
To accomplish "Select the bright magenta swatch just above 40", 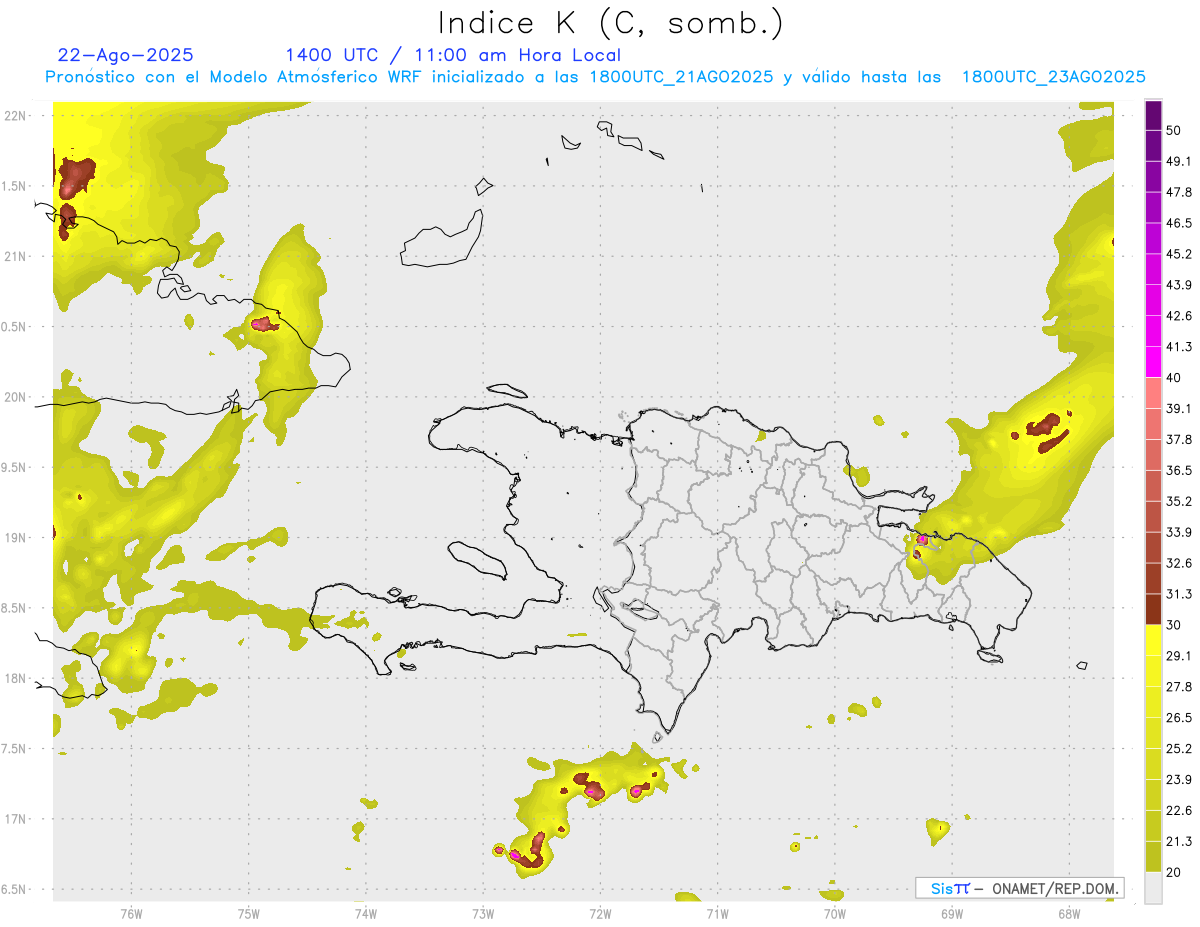I will click(1154, 361).
